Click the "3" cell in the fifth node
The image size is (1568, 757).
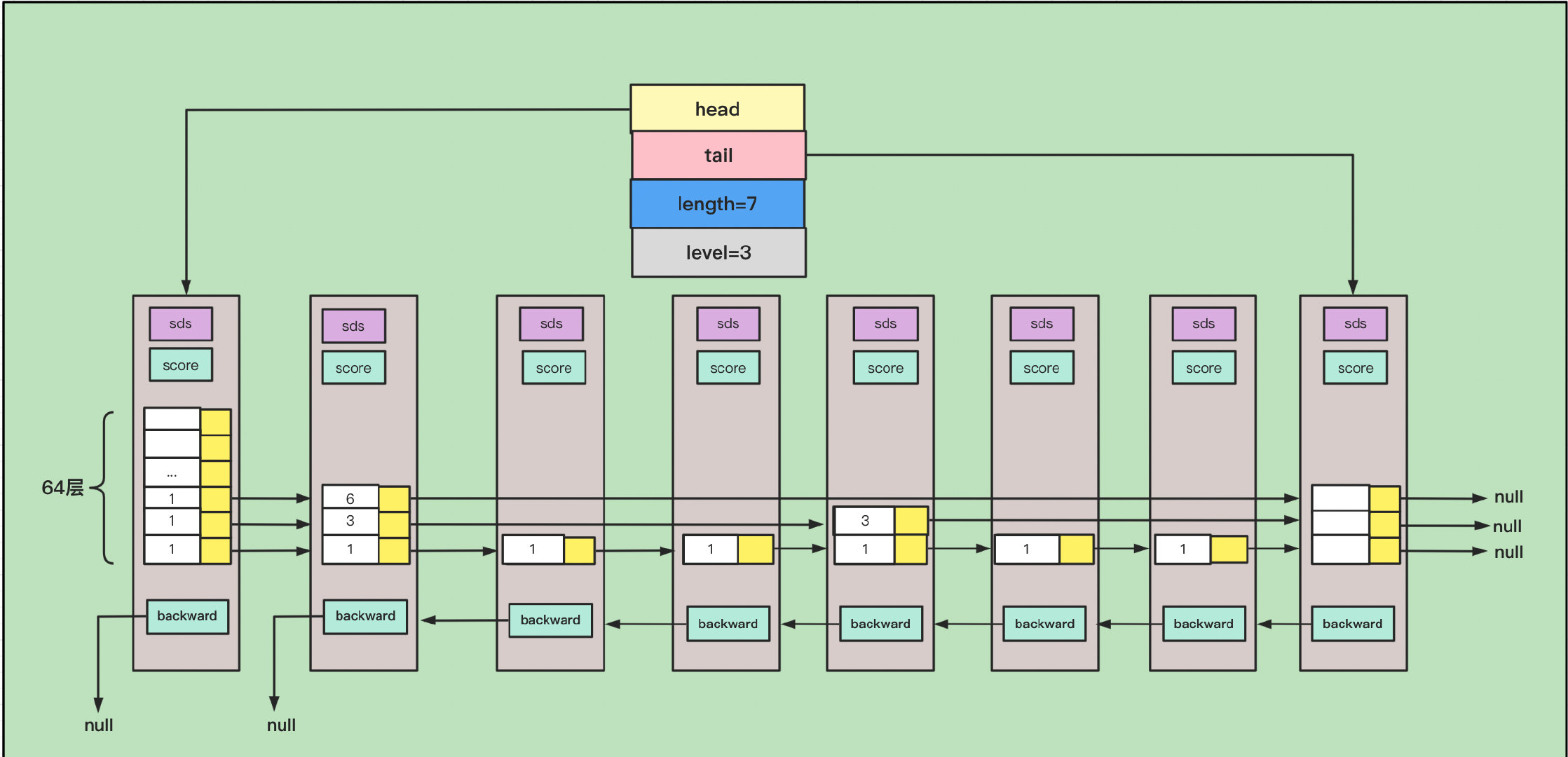[864, 521]
